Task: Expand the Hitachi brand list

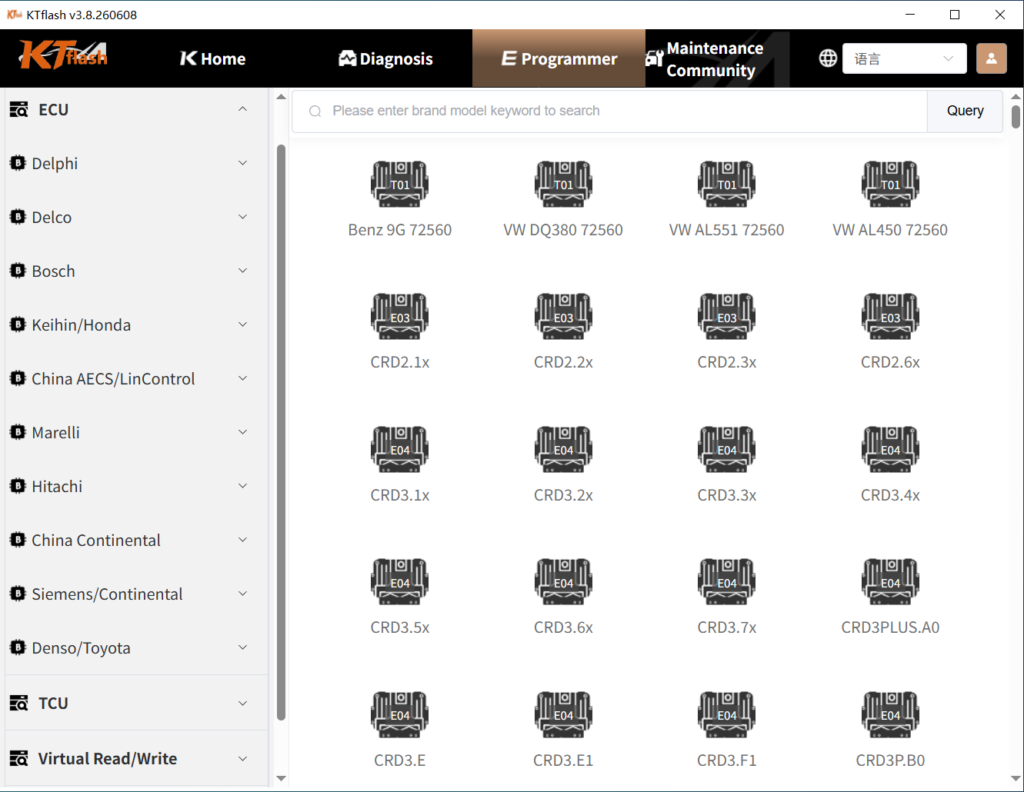Action: pyautogui.click(x=136, y=486)
